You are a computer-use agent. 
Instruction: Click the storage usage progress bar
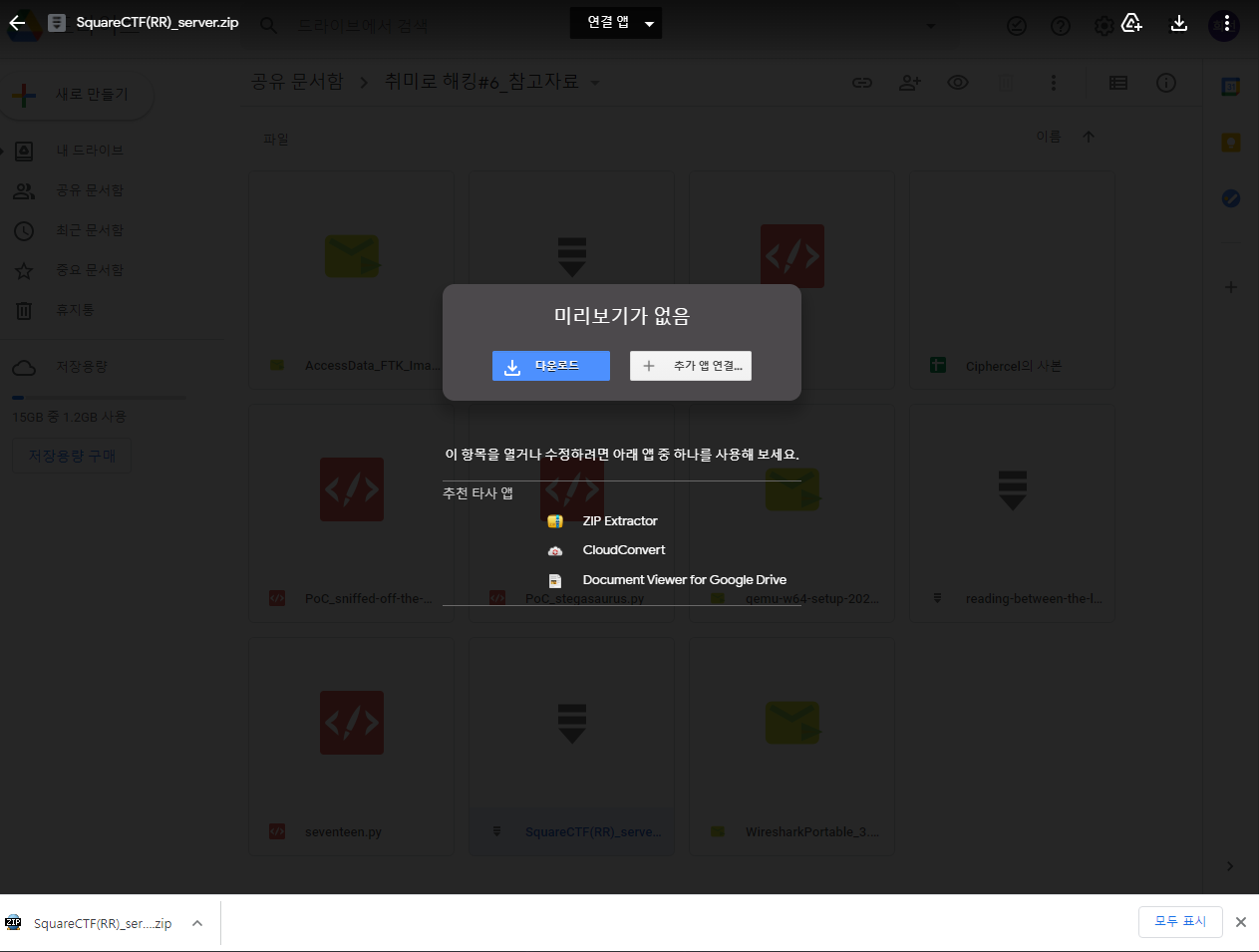click(x=99, y=398)
